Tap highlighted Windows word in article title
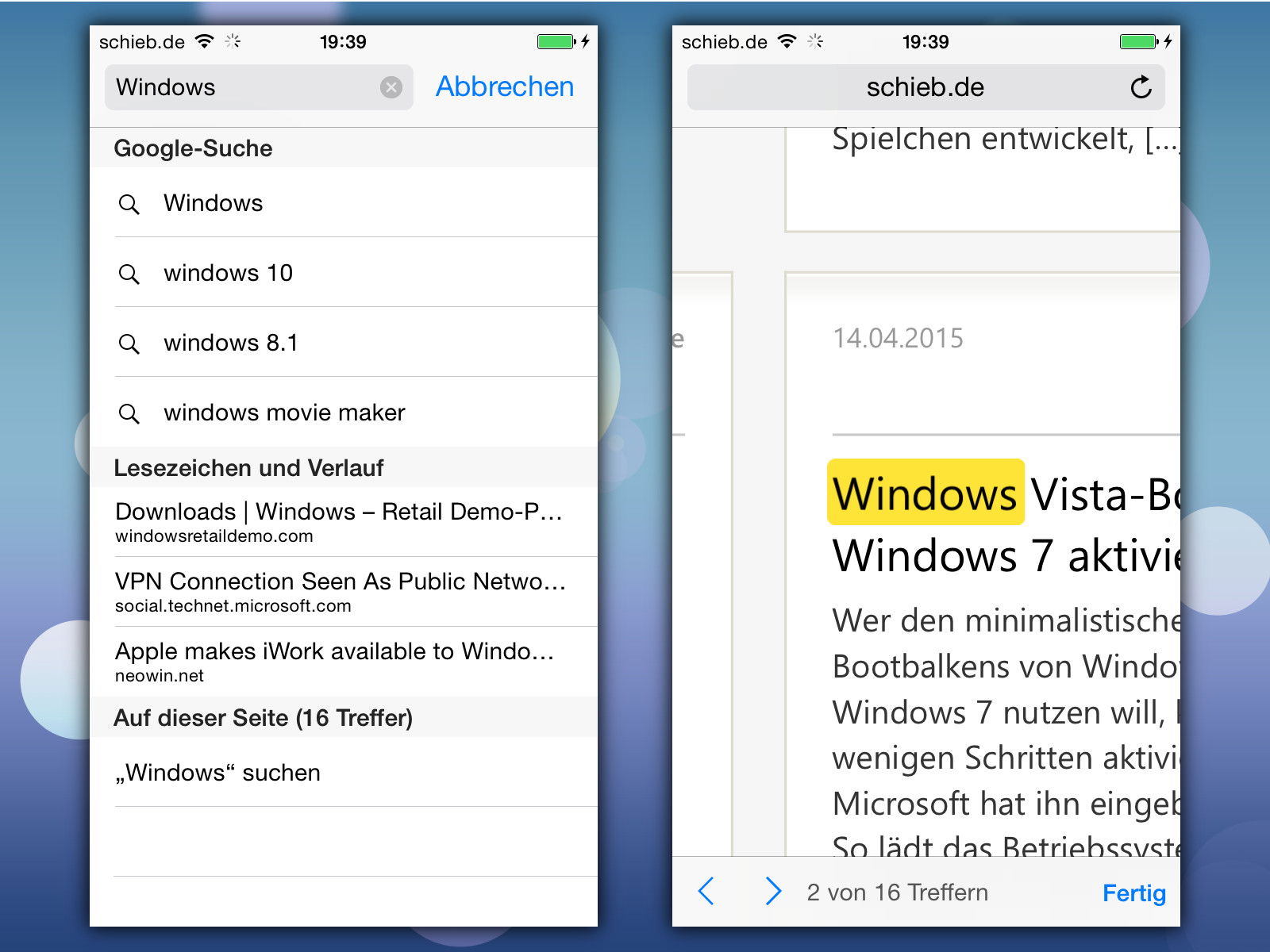Viewport: 1270px width, 952px height. pyautogui.click(x=926, y=493)
